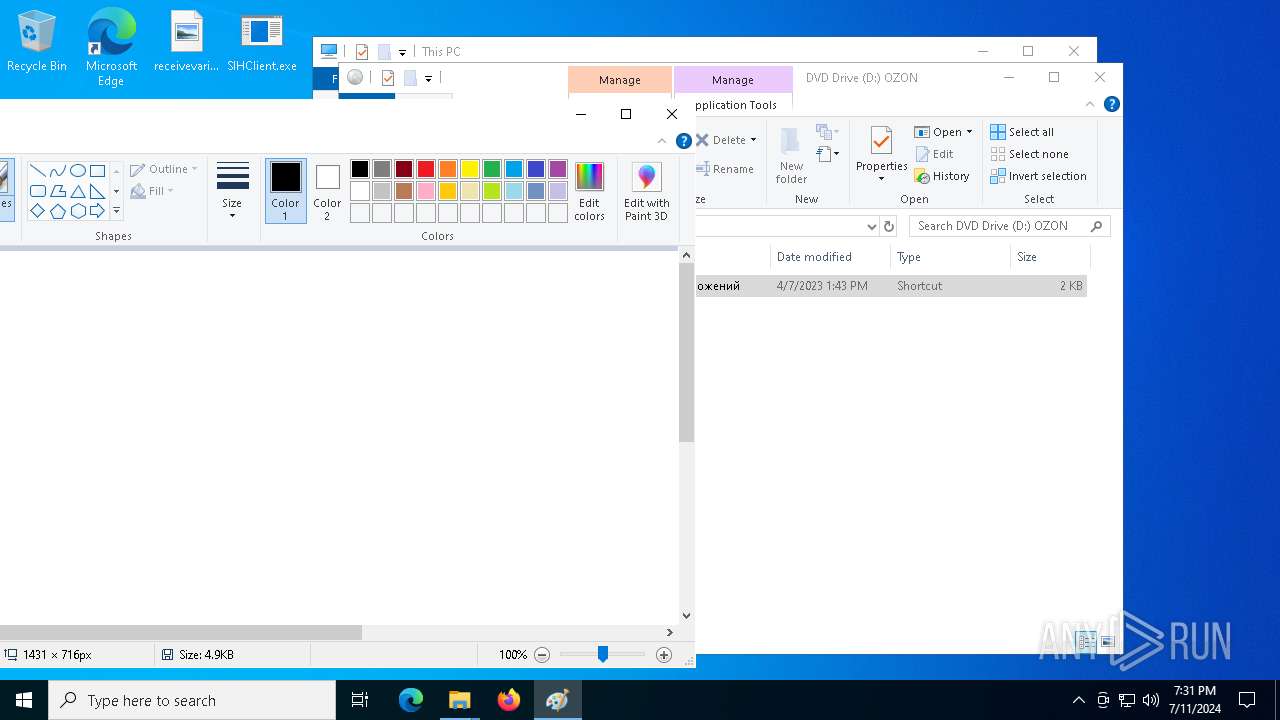Switch Explorer to large icons view
The height and width of the screenshot is (720, 1280).
point(1107,642)
